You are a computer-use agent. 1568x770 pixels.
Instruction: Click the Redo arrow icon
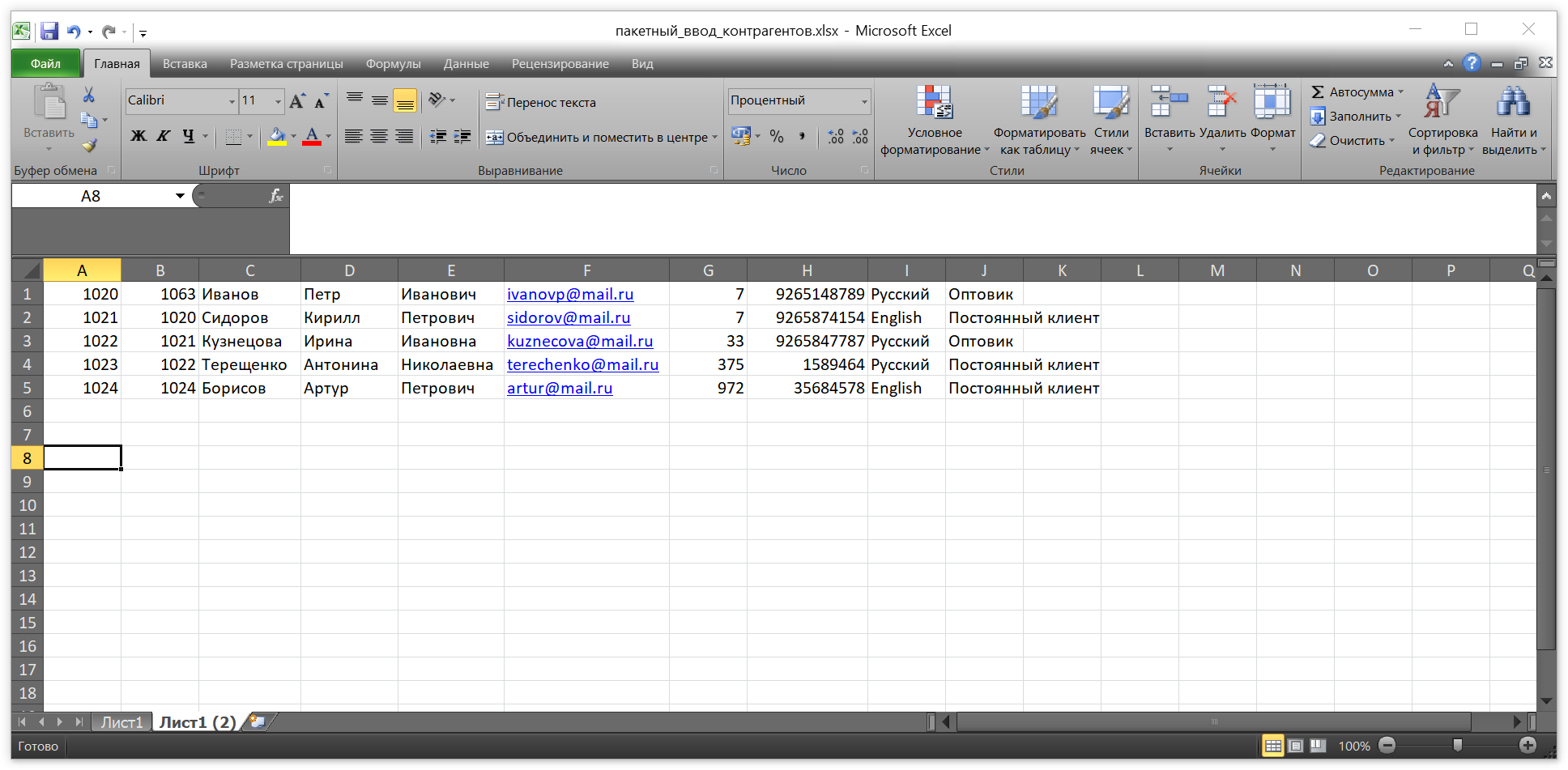[x=109, y=32]
